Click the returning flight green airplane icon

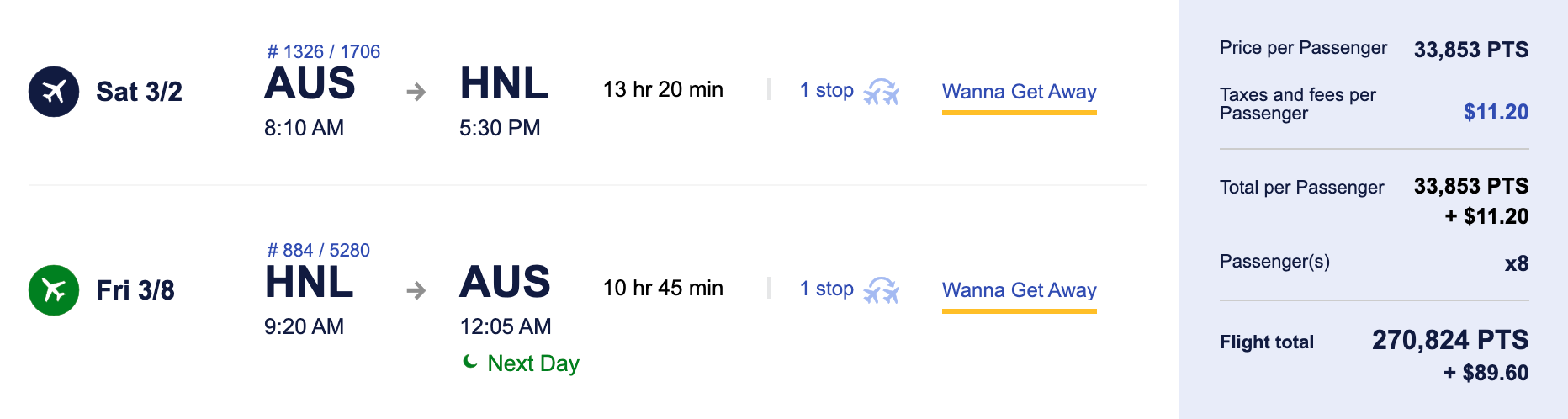pyautogui.click(x=54, y=290)
